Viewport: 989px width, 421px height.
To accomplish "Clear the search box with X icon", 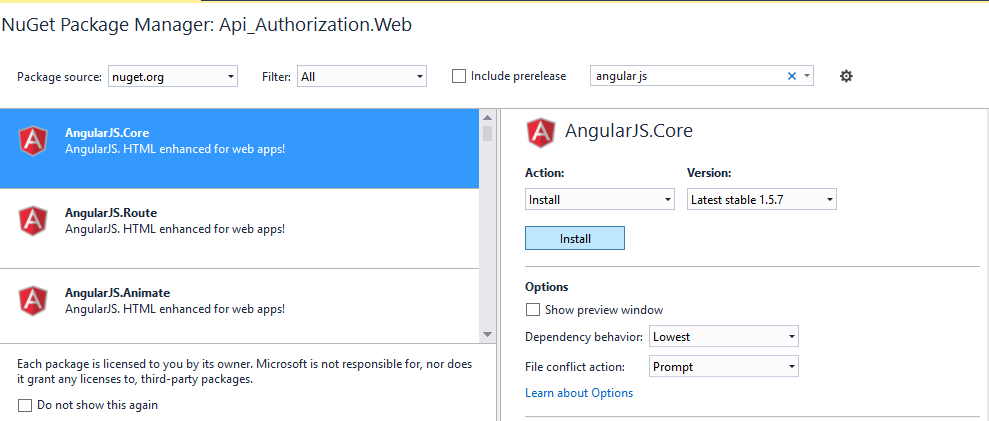I will pyautogui.click(x=792, y=76).
